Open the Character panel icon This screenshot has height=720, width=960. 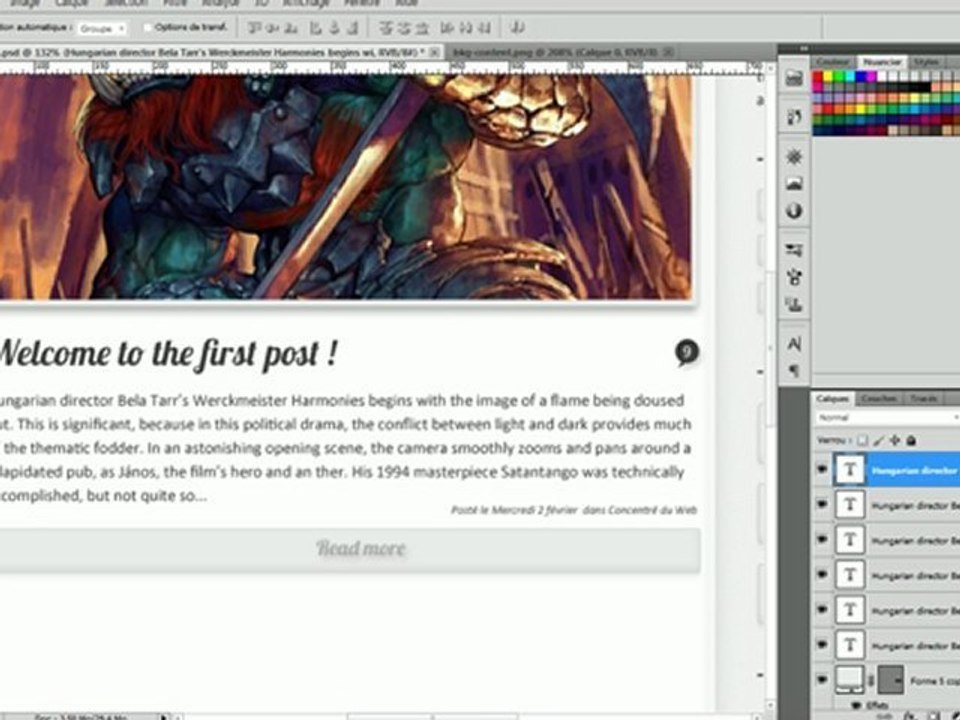point(794,344)
